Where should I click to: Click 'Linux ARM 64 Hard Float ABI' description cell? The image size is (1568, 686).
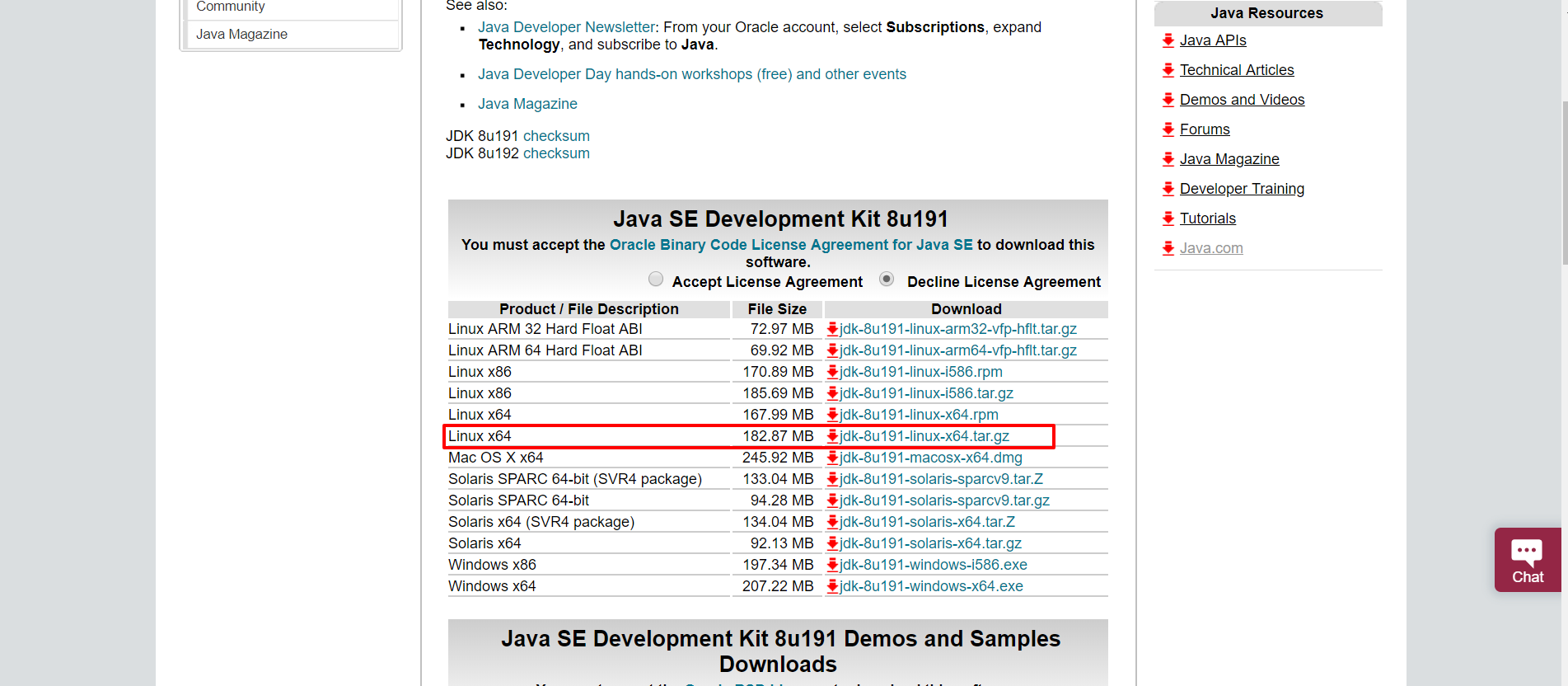588,350
